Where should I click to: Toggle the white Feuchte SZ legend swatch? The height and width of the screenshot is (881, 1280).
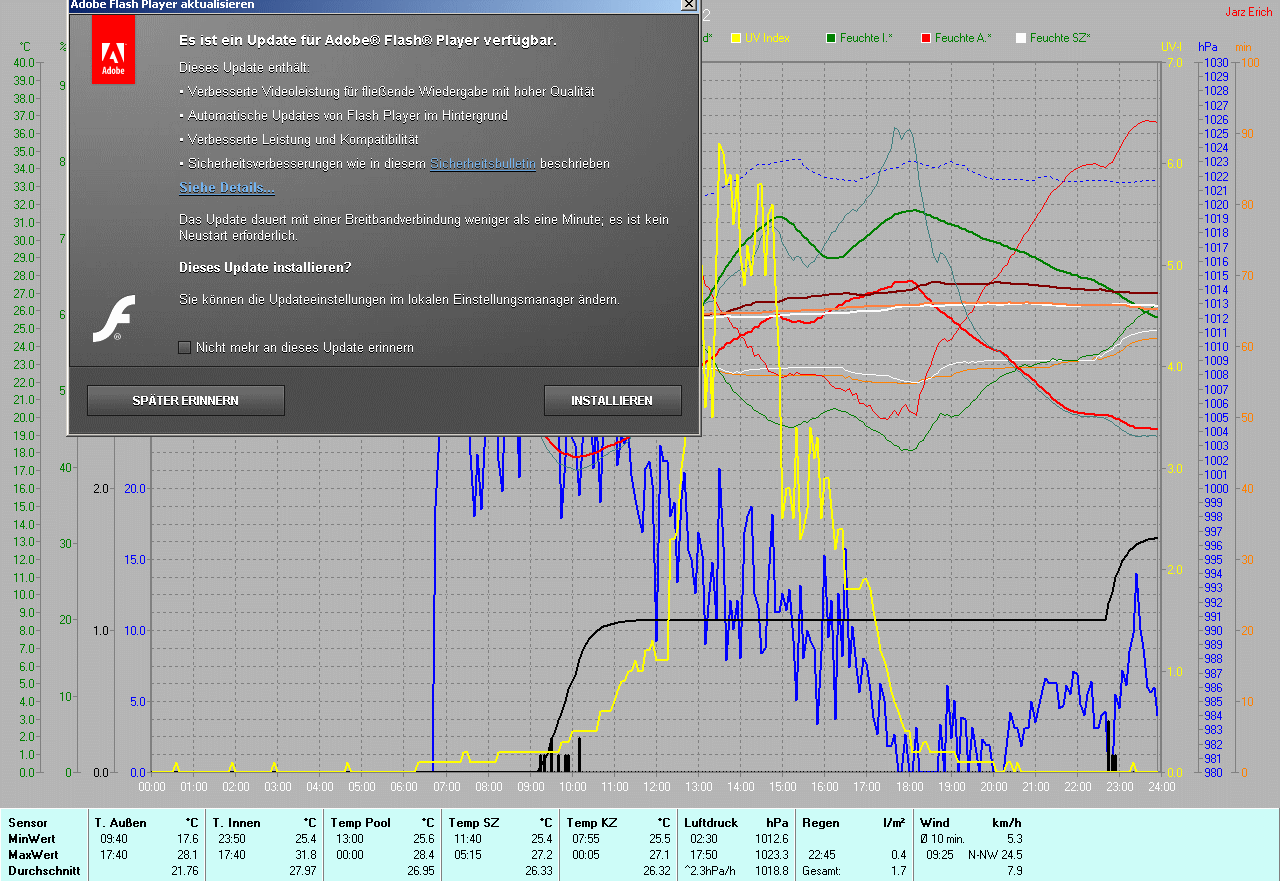pos(1021,38)
